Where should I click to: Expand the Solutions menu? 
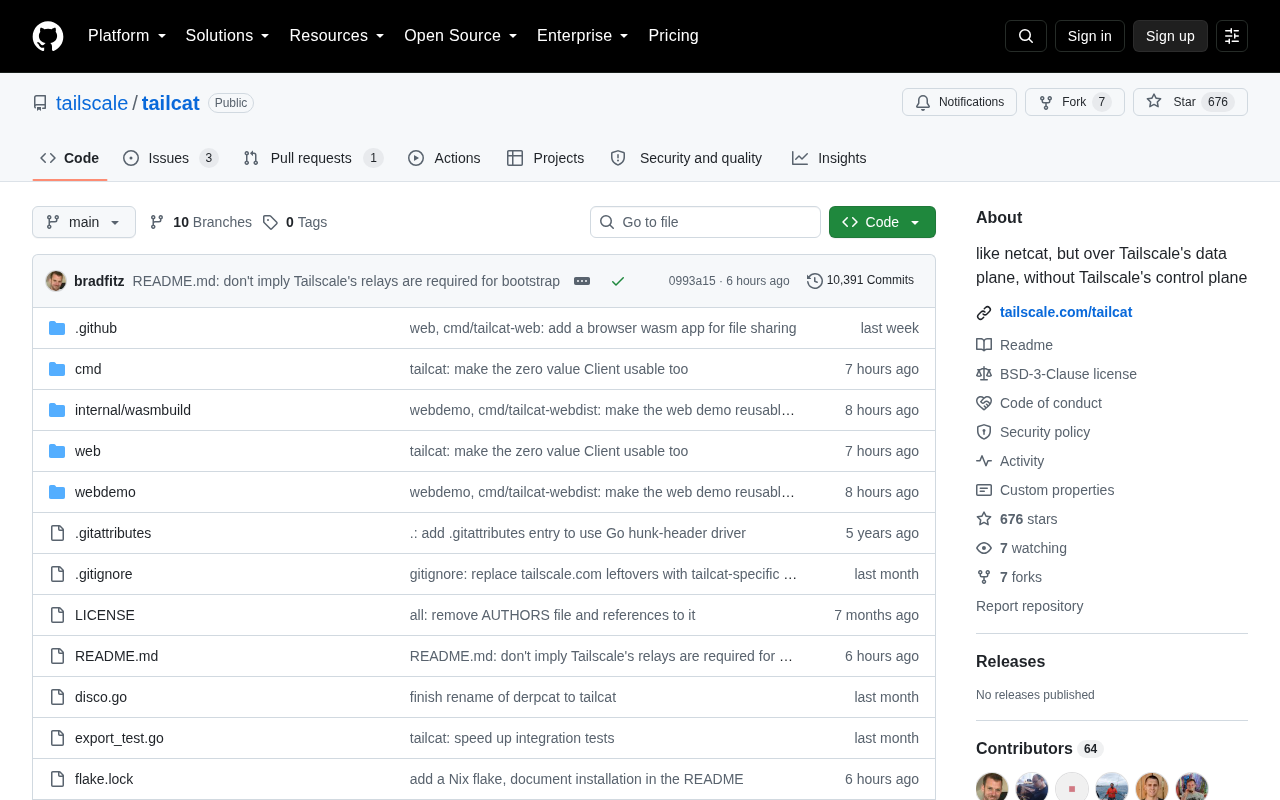coord(228,36)
